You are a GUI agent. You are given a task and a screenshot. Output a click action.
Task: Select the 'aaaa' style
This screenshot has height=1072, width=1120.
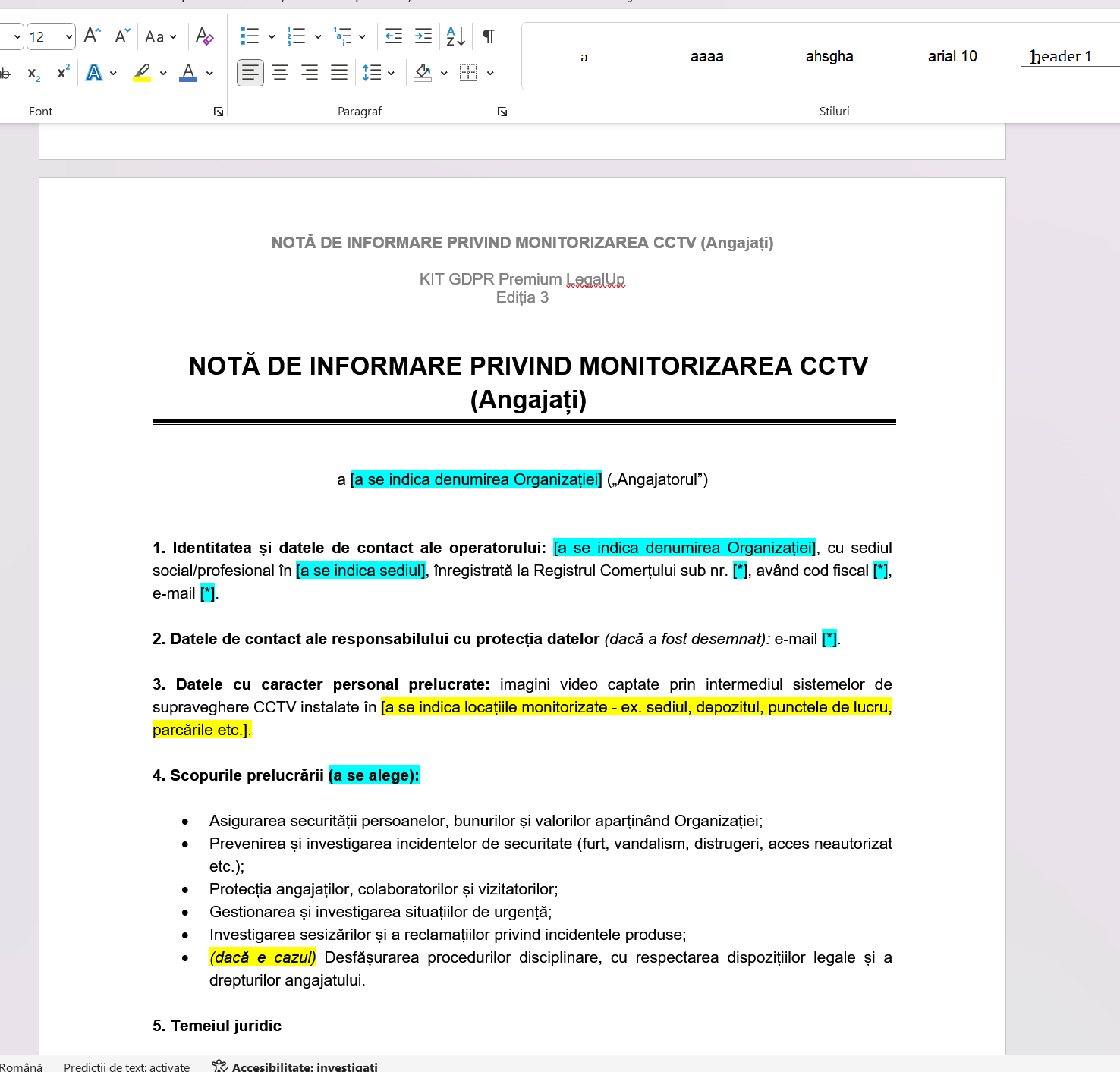pyautogui.click(x=706, y=56)
